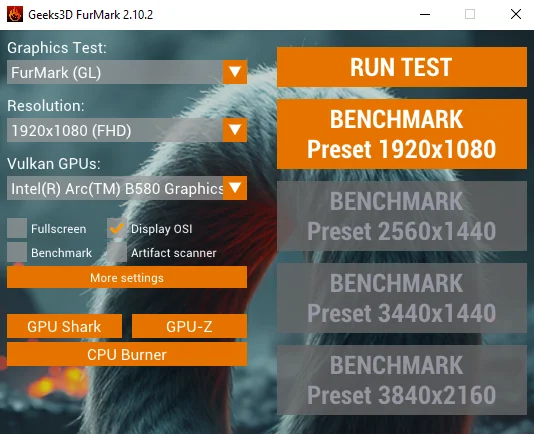The width and height of the screenshot is (534, 434).
Task: Enable the Fullscreen checkbox
Action: tap(17, 228)
